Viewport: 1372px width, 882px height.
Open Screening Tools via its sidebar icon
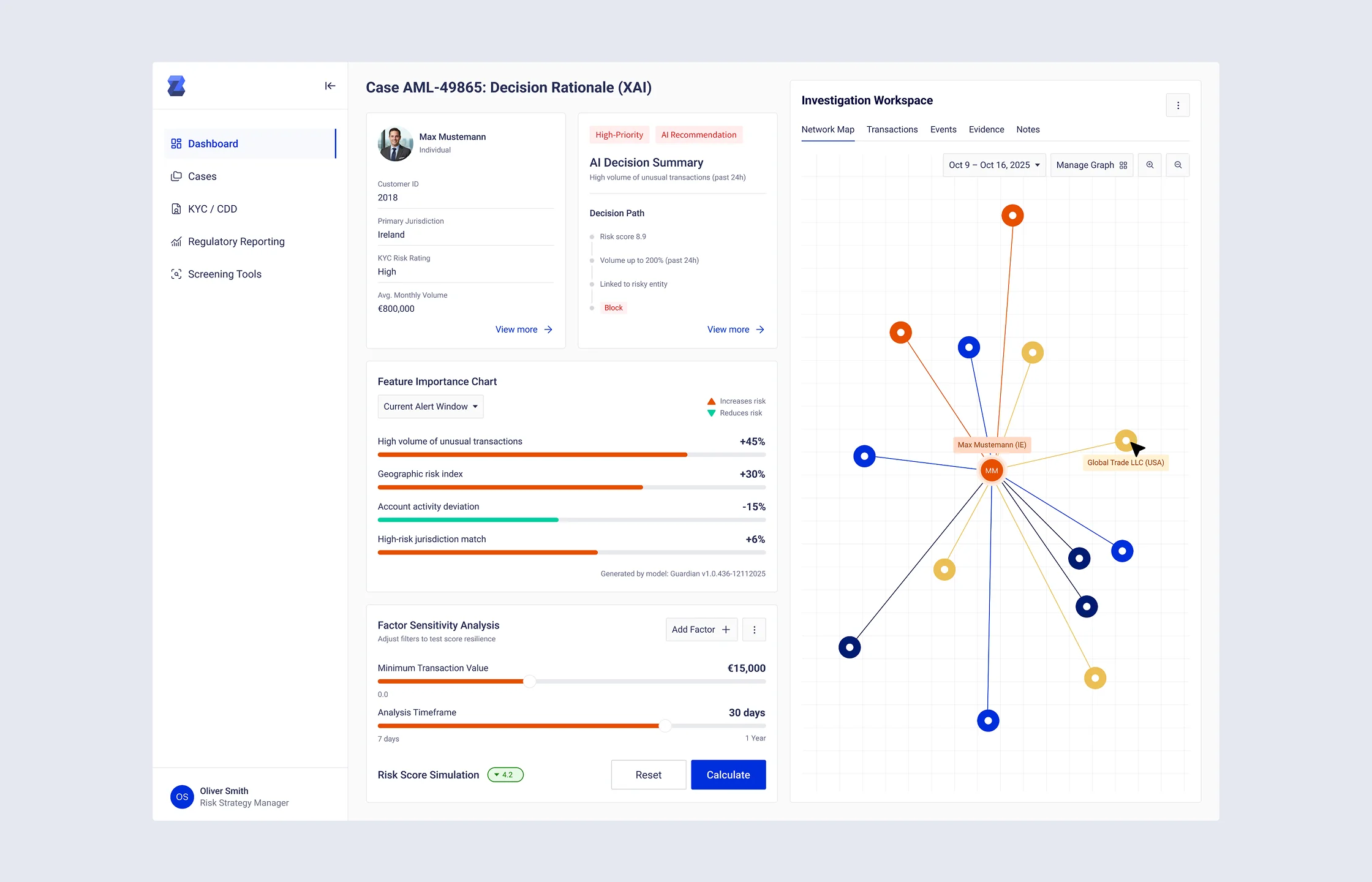point(176,274)
